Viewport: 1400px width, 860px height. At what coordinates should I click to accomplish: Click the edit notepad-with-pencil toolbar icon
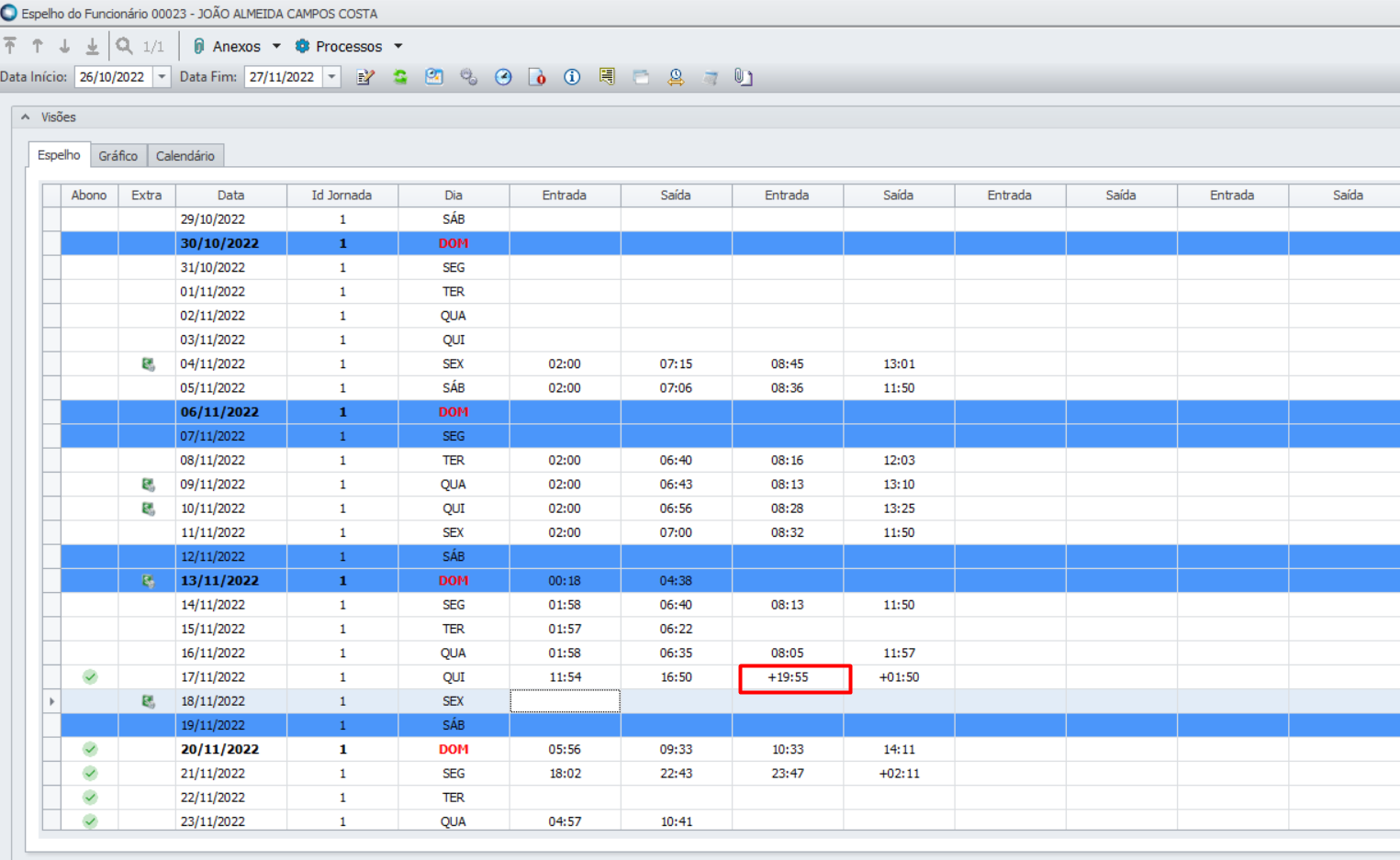tap(365, 77)
